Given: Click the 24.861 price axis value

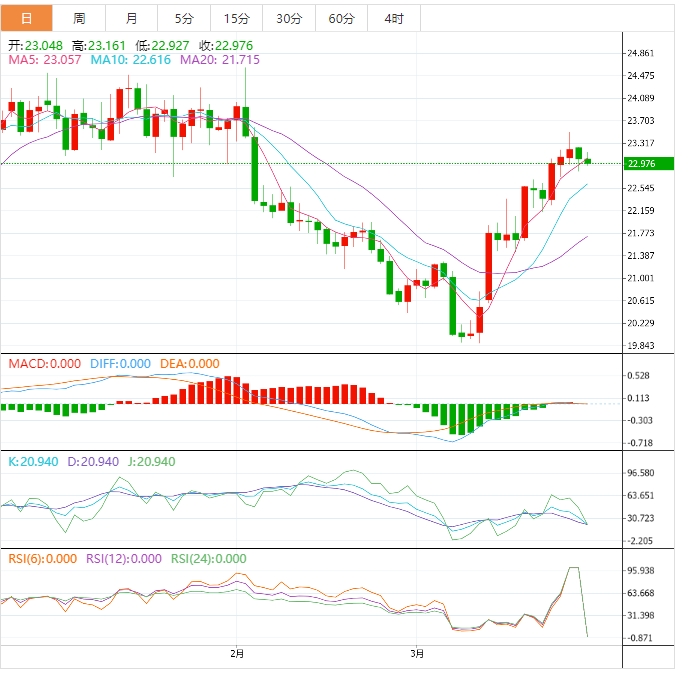Looking at the screenshot, I should [641, 53].
